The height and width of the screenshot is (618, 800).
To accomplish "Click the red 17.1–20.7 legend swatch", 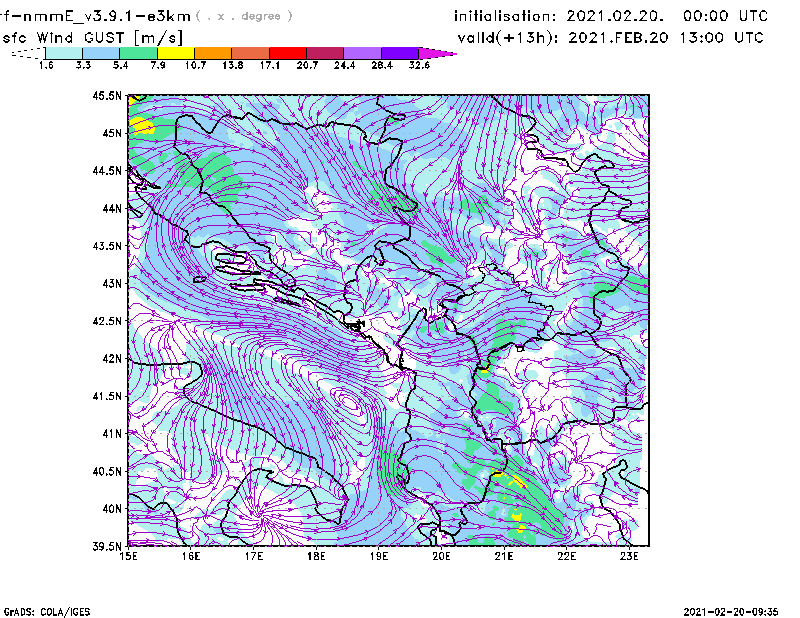I will 288,53.
